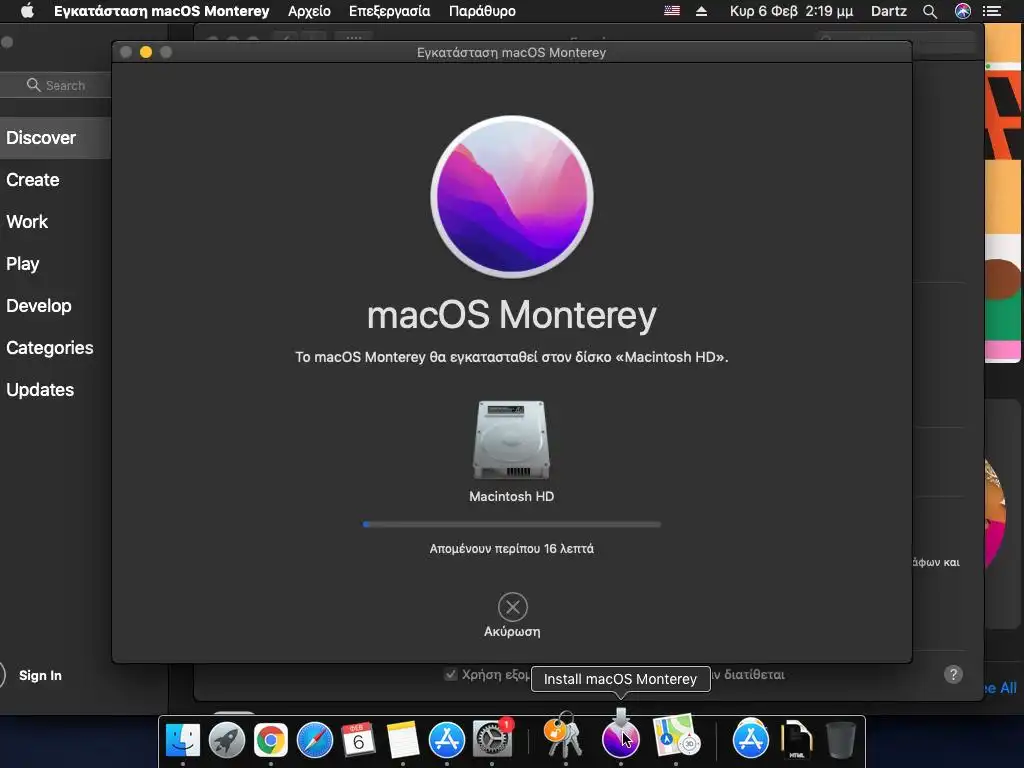Screen dimensions: 1024x768
Task: Minimize the installer with the yellow button
Action: pyautogui.click(x=146, y=52)
